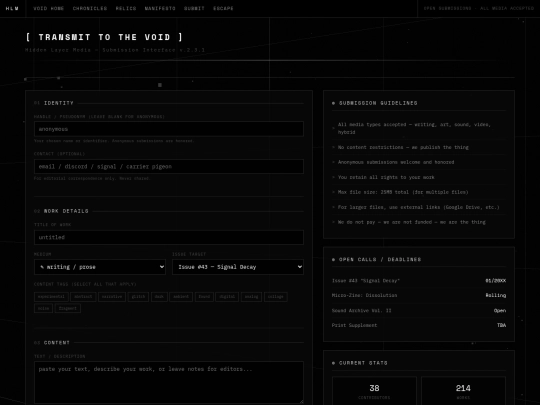
Task: Click the guideline "You retain all rights to your work"
Action: [419, 177]
